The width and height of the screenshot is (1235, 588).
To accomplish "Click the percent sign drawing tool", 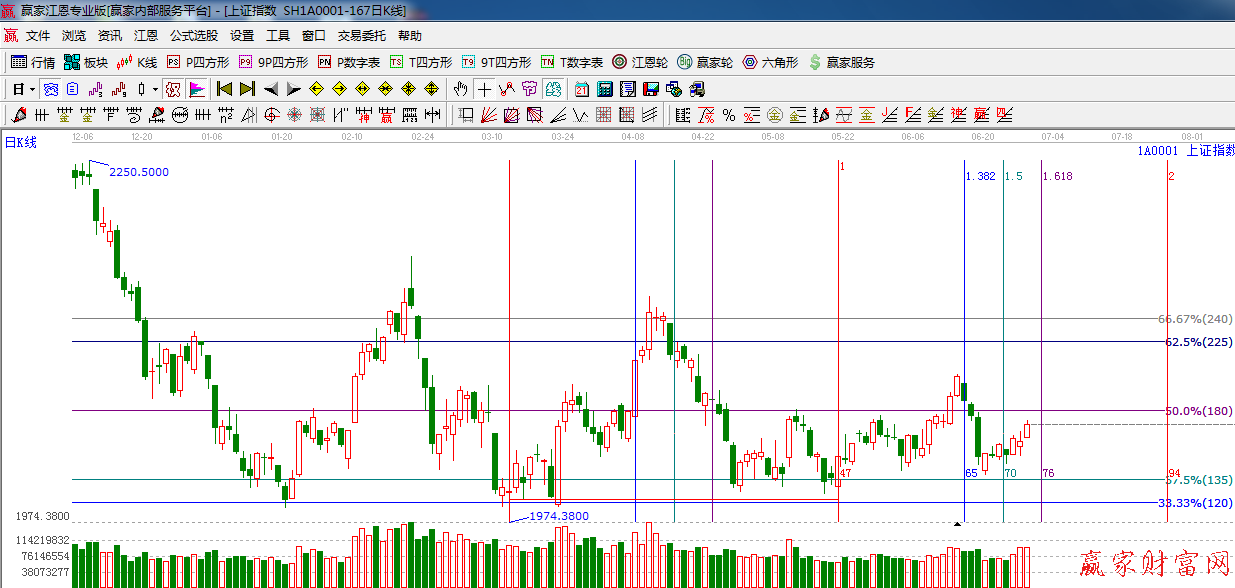I will click(729, 115).
